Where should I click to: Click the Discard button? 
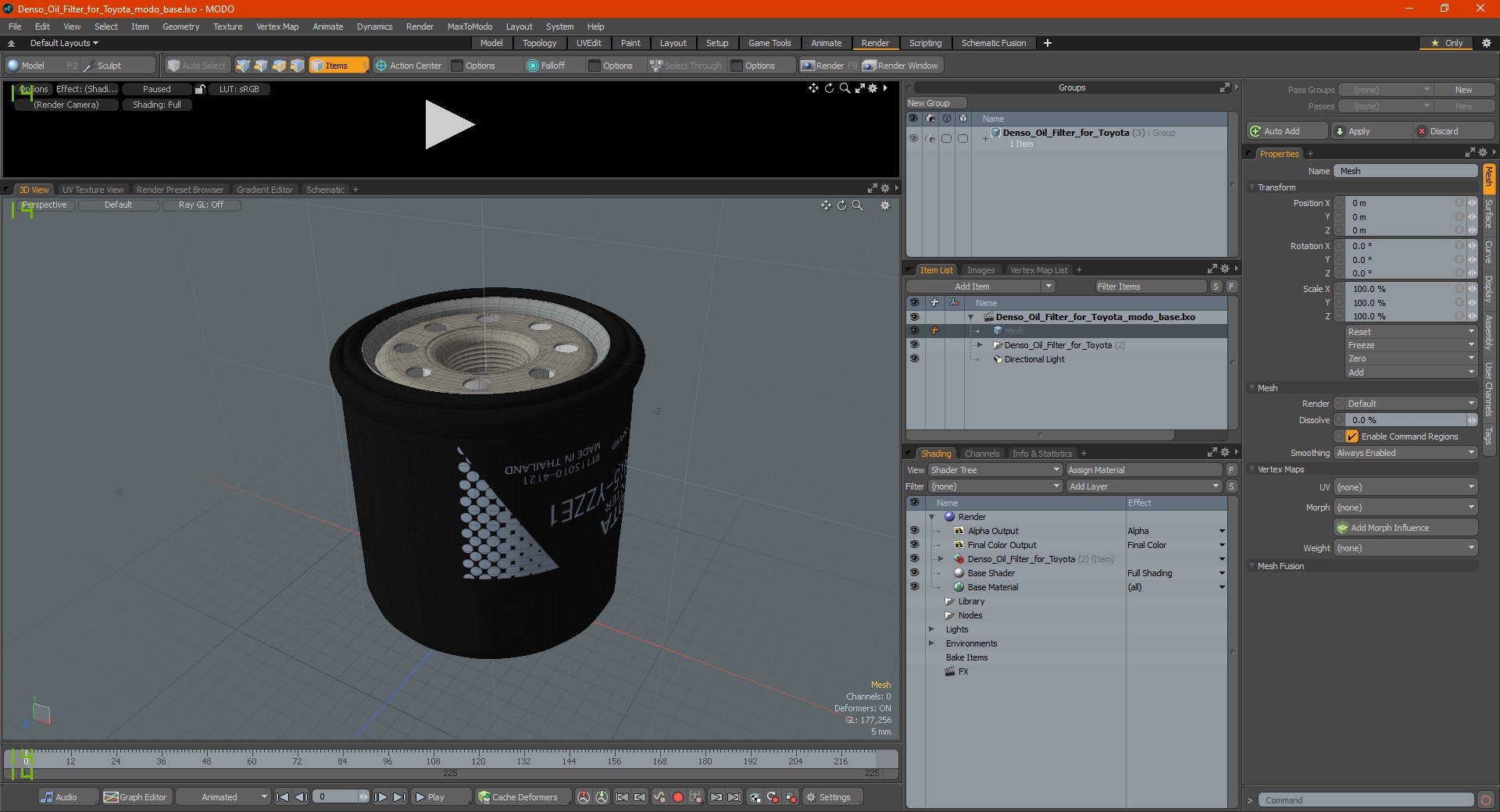tap(1454, 131)
